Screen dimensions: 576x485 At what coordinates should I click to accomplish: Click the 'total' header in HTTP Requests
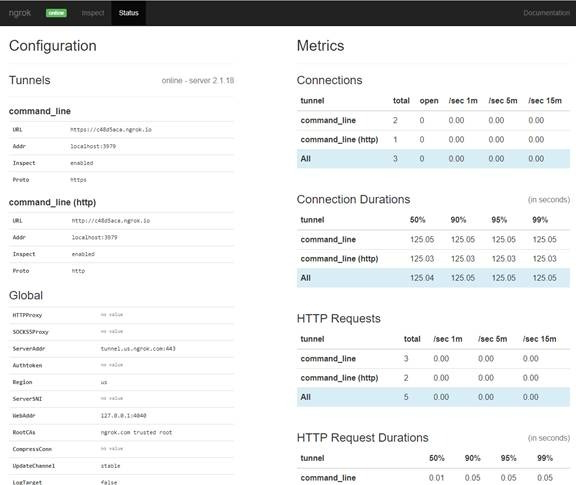(412, 339)
